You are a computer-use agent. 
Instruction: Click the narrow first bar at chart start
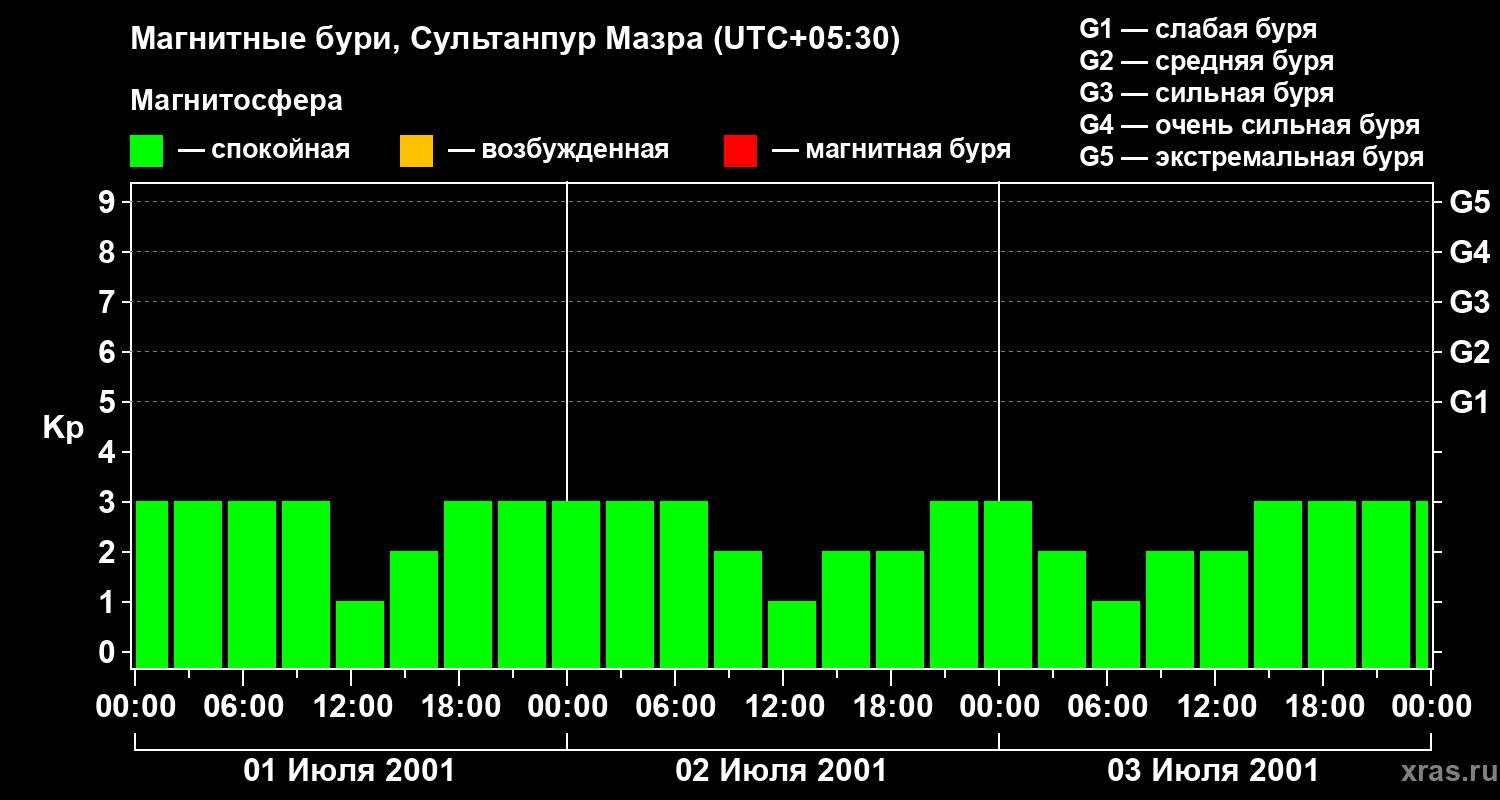152,584
